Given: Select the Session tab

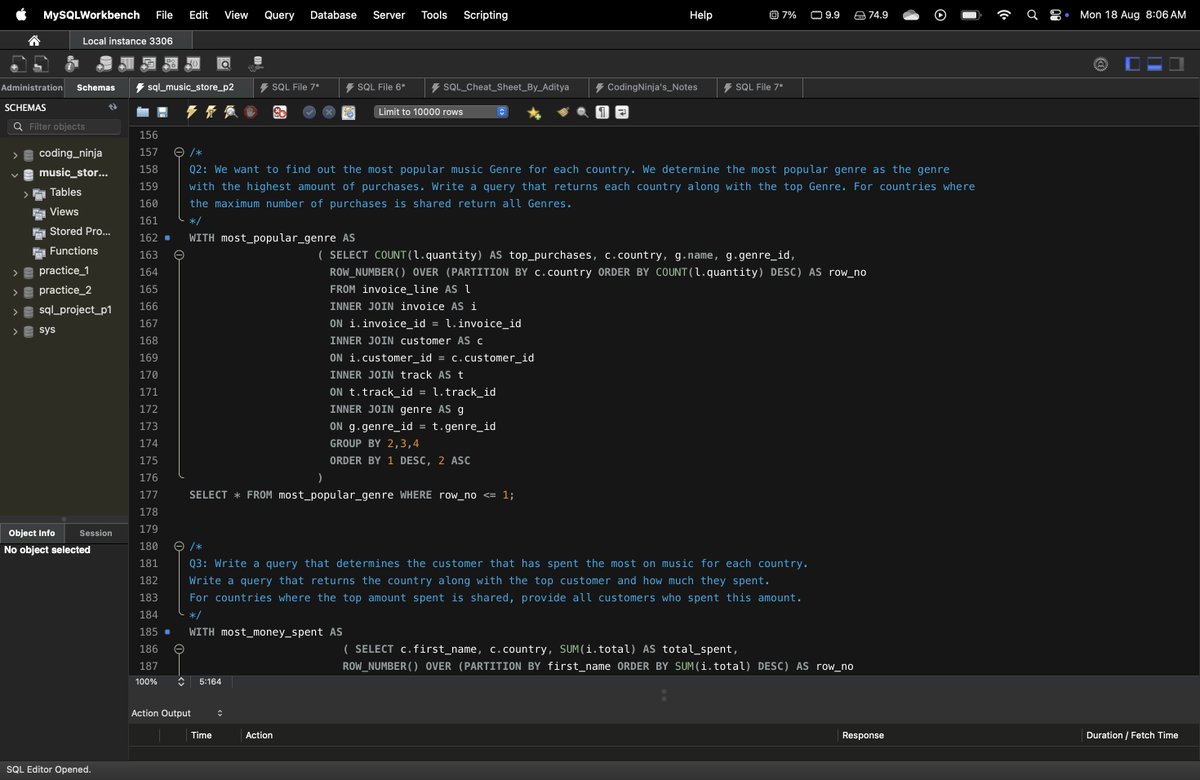Looking at the screenshot, I should pos(96,533).
